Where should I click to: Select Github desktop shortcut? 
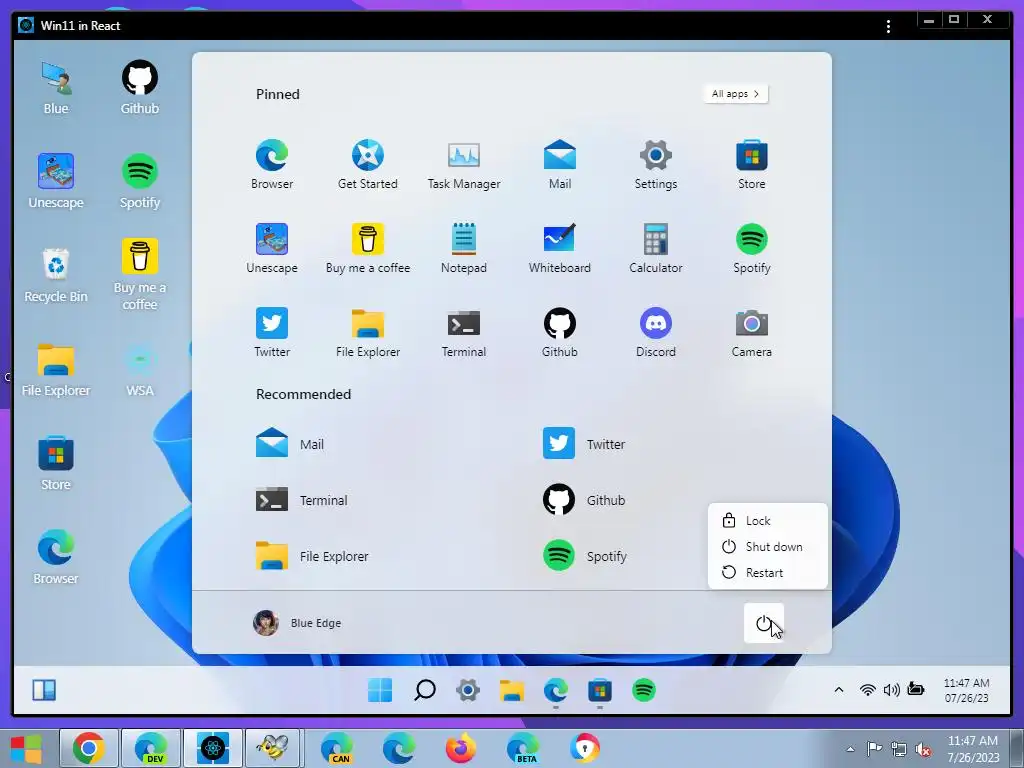click(140, 88)
